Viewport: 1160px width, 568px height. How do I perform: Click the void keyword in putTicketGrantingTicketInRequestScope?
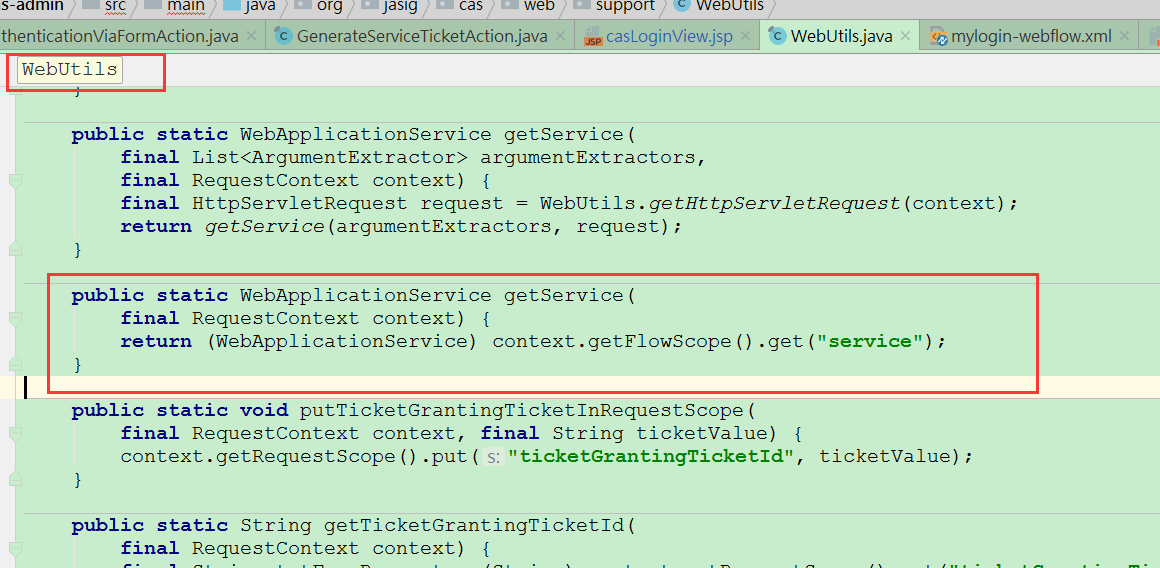click(263, 410)
